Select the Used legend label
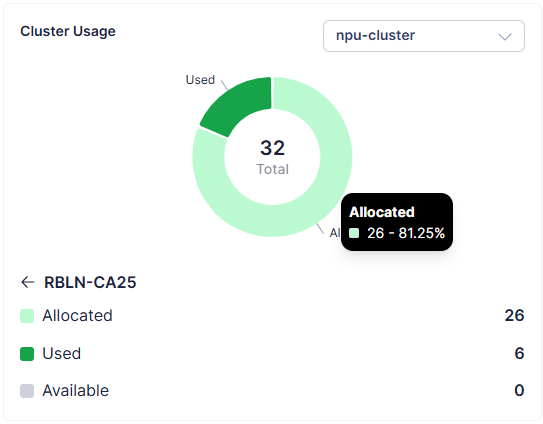Image resolution: width=543 pixels, height=424 pixels. coord(62,353)
